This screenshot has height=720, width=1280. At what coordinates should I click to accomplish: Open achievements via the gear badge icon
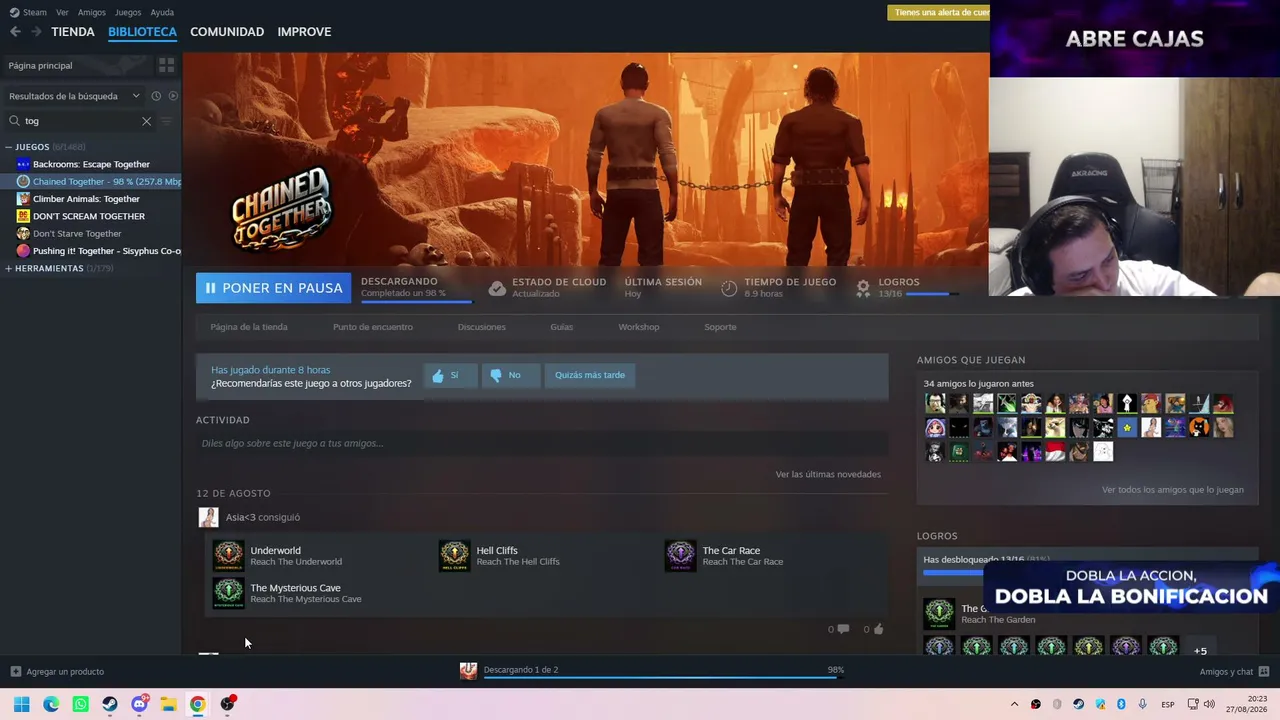(863, 288)
